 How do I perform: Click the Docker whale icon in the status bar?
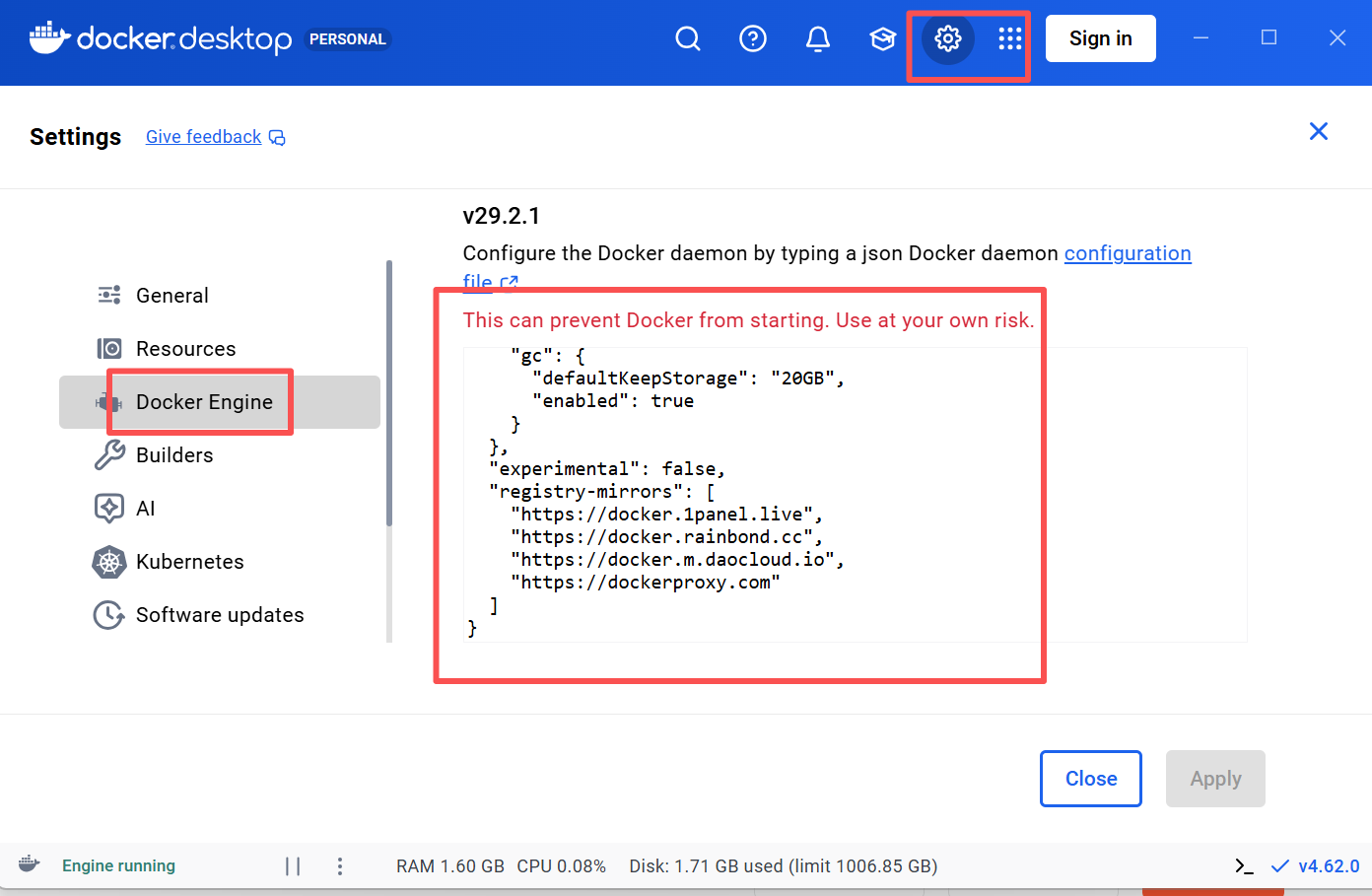tap(28, 863)
